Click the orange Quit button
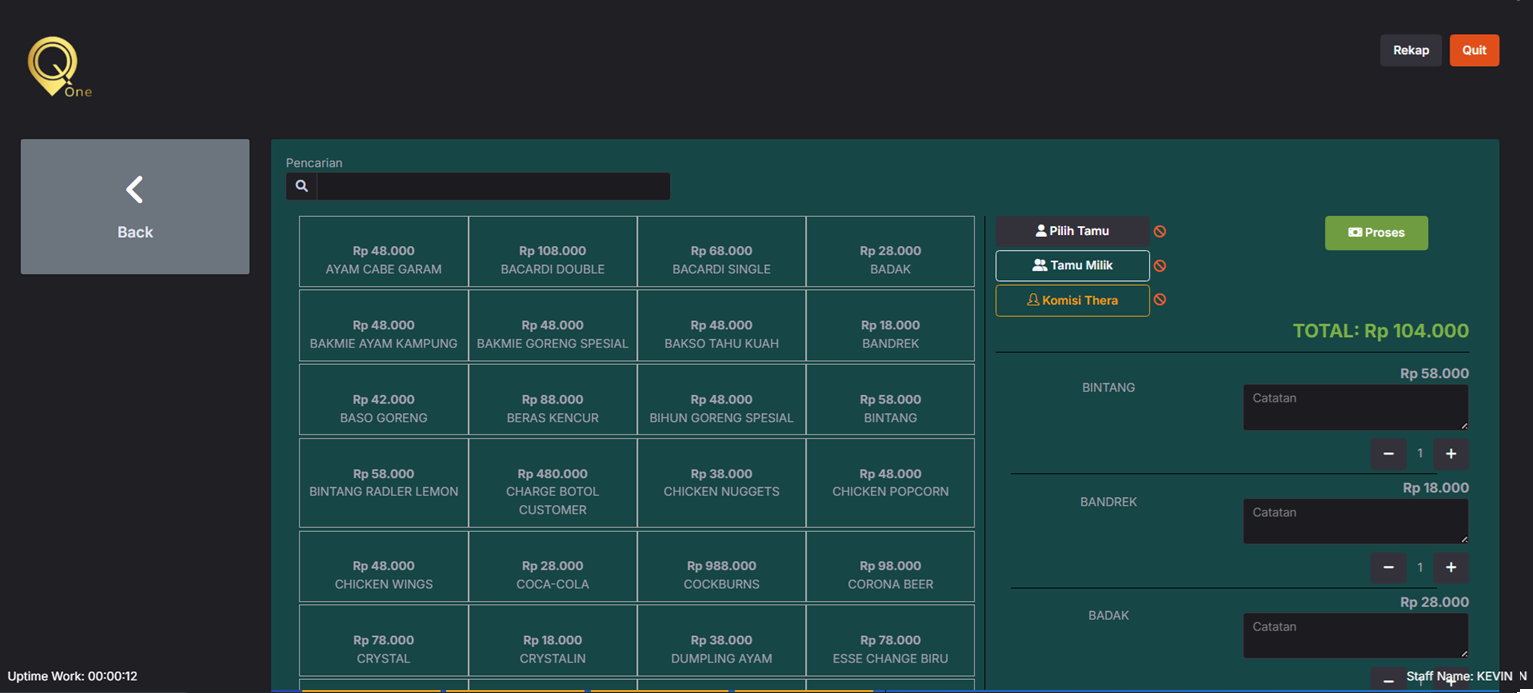This screenshot has width=1533, height=693. pyautogui.click(x=1474, y=50)
